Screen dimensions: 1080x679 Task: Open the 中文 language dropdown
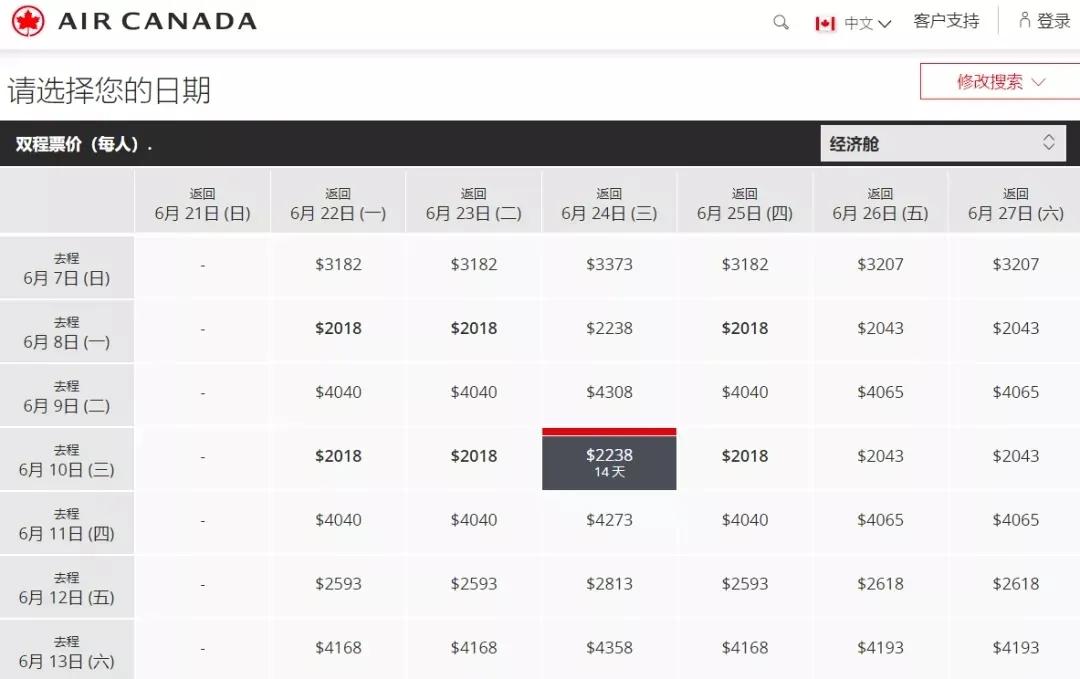(x=867, y=23)
